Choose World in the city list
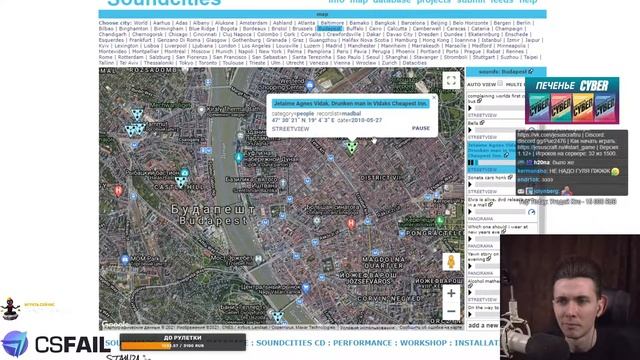The width and height of the screenshot is (640, 360). 140,23
